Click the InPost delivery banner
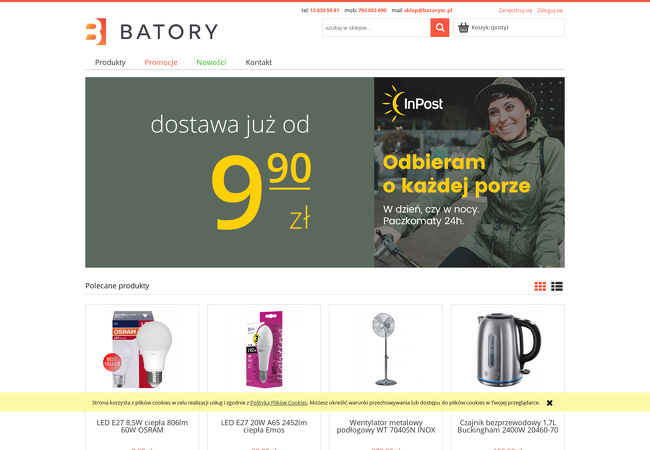The height and width of the screenshot is (450, 650). 325,172
